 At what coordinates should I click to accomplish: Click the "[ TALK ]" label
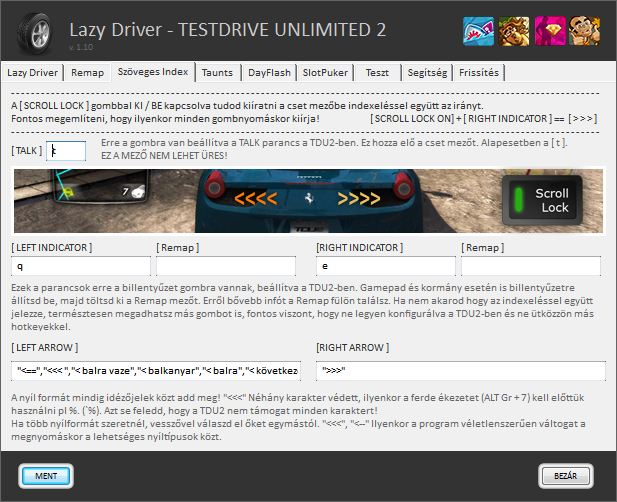26,151
